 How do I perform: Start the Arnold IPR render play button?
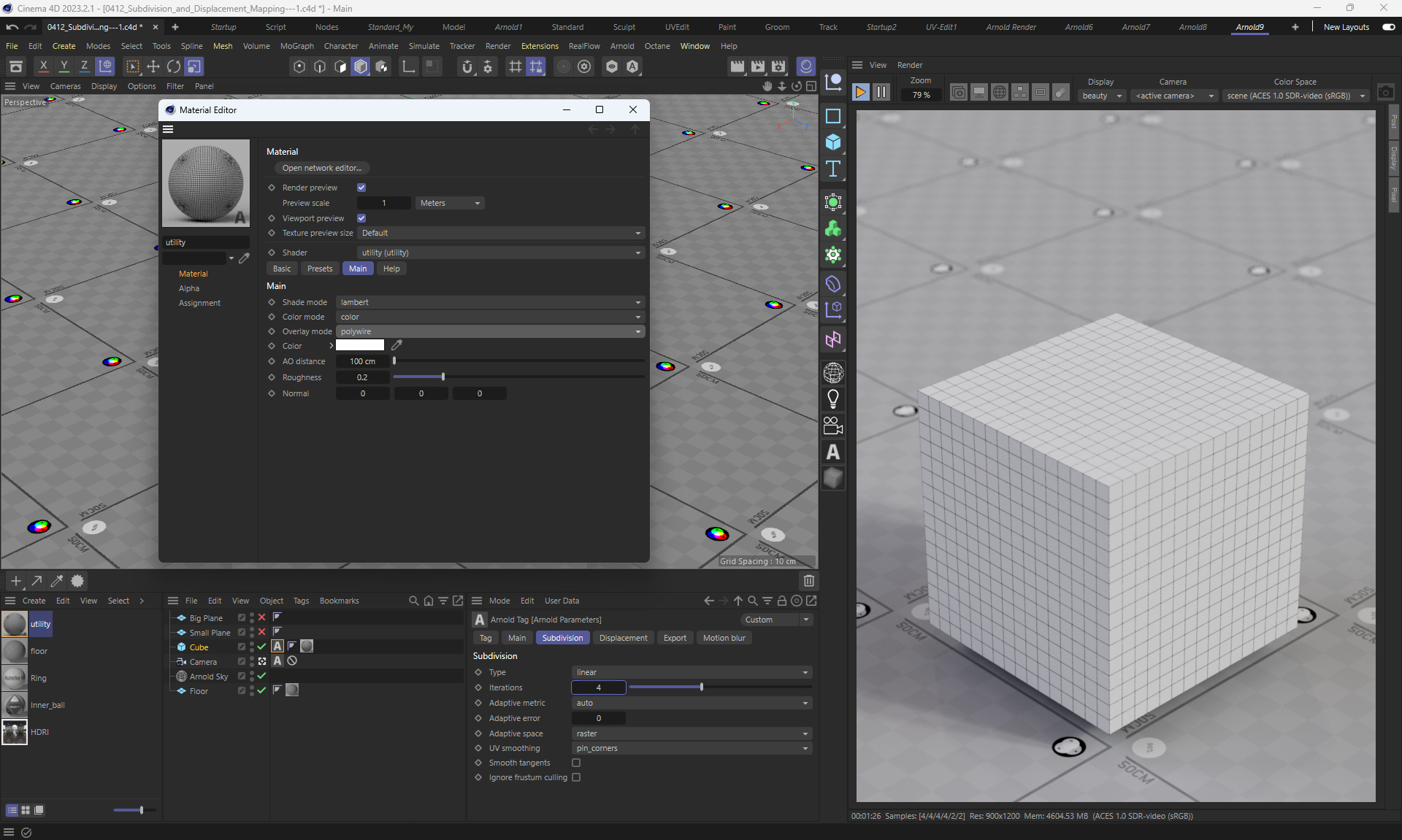pos(860,92)
